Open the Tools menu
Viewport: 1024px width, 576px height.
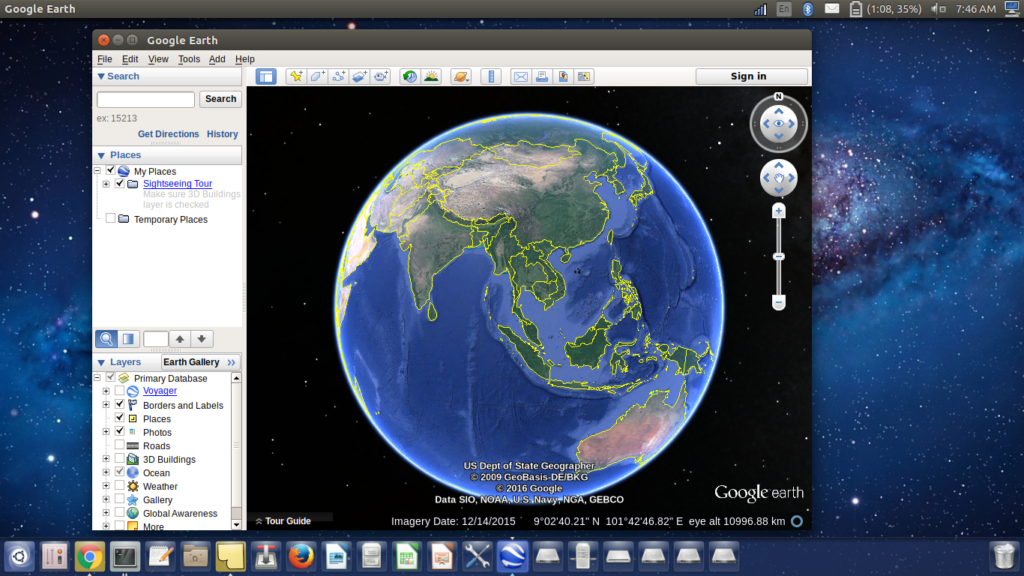point(189,59)
